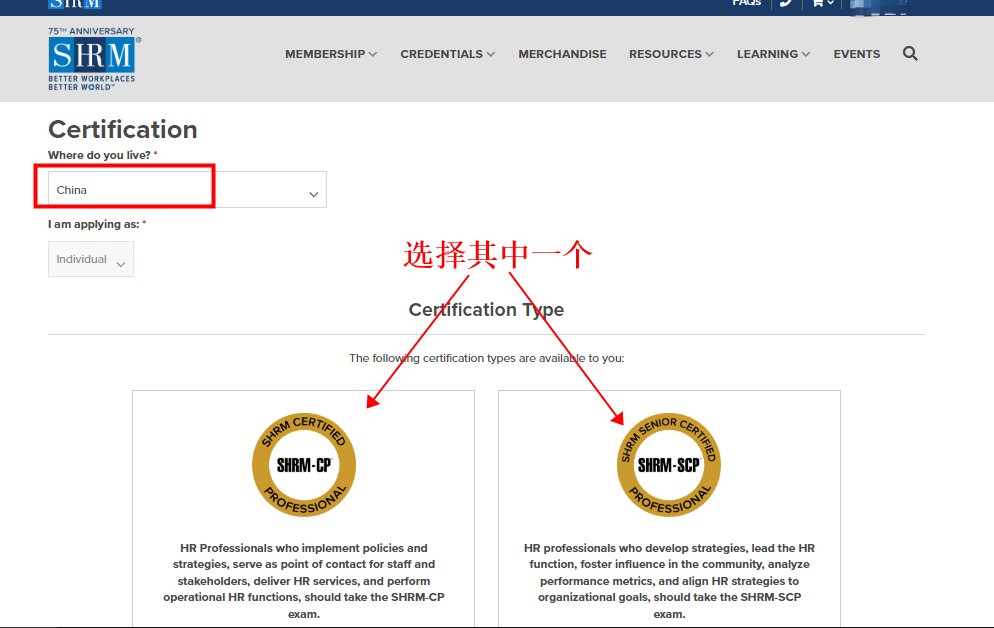Click the phone contact icon

click(x=786, y=3)
